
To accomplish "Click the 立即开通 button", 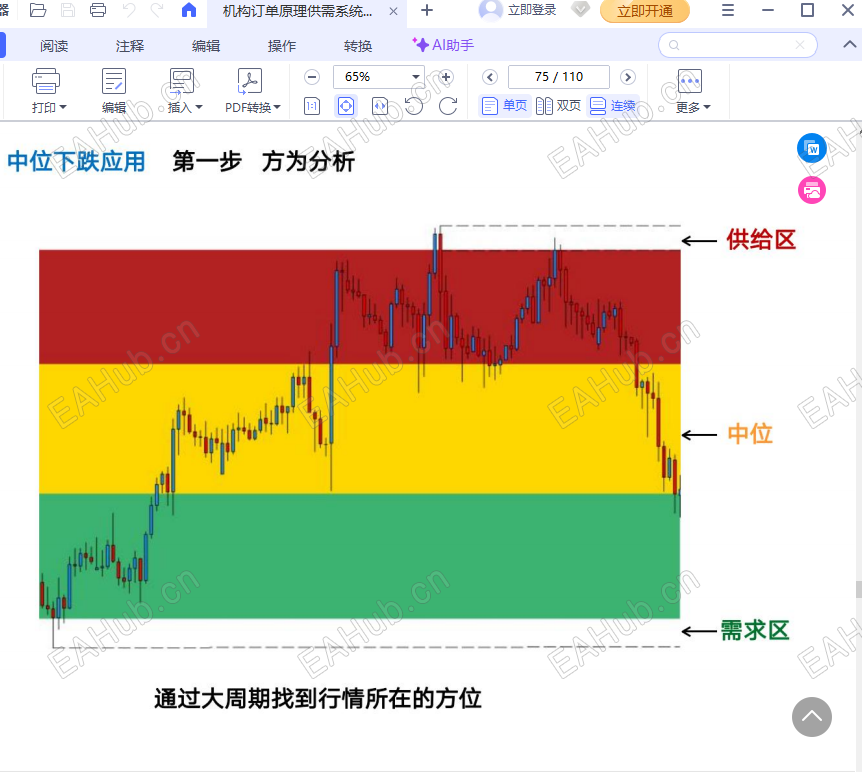I will 644,11.
